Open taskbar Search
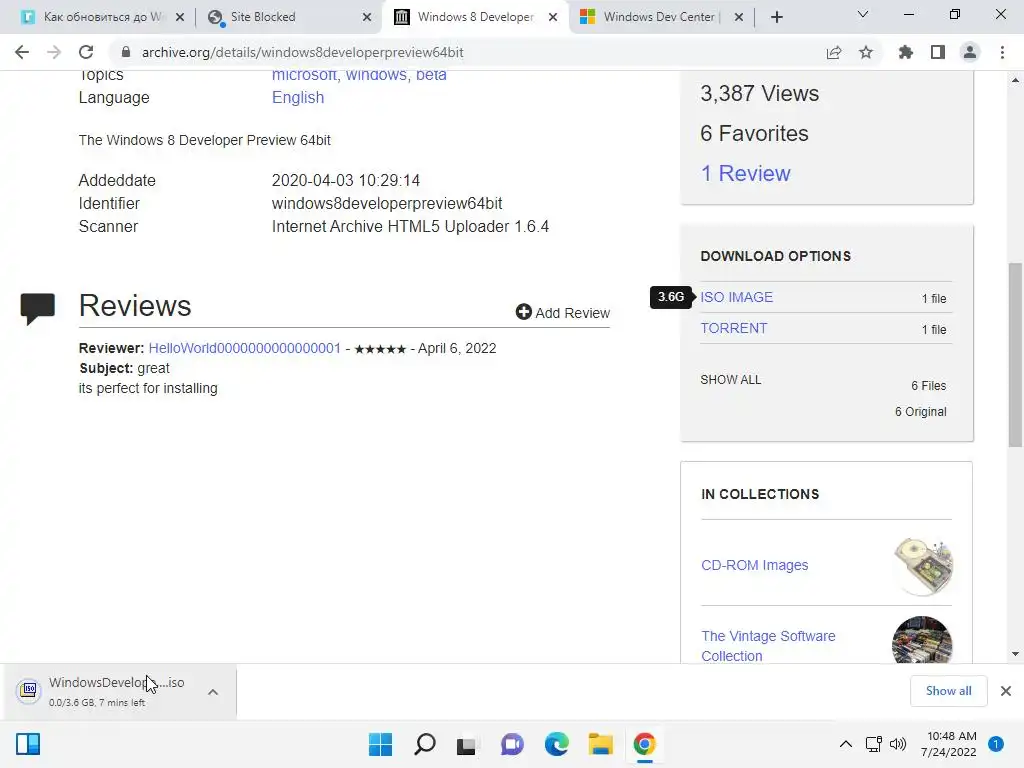The height and width of the screenshot is (768, 1024). (425, 744)
